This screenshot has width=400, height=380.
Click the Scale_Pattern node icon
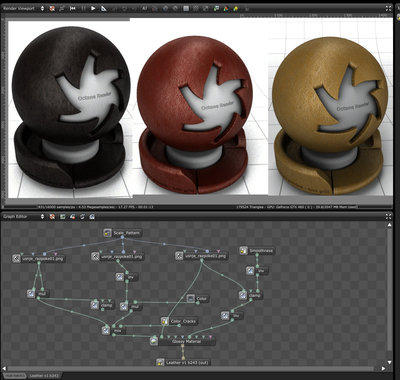pyautogui.click(x=107, y=233)
